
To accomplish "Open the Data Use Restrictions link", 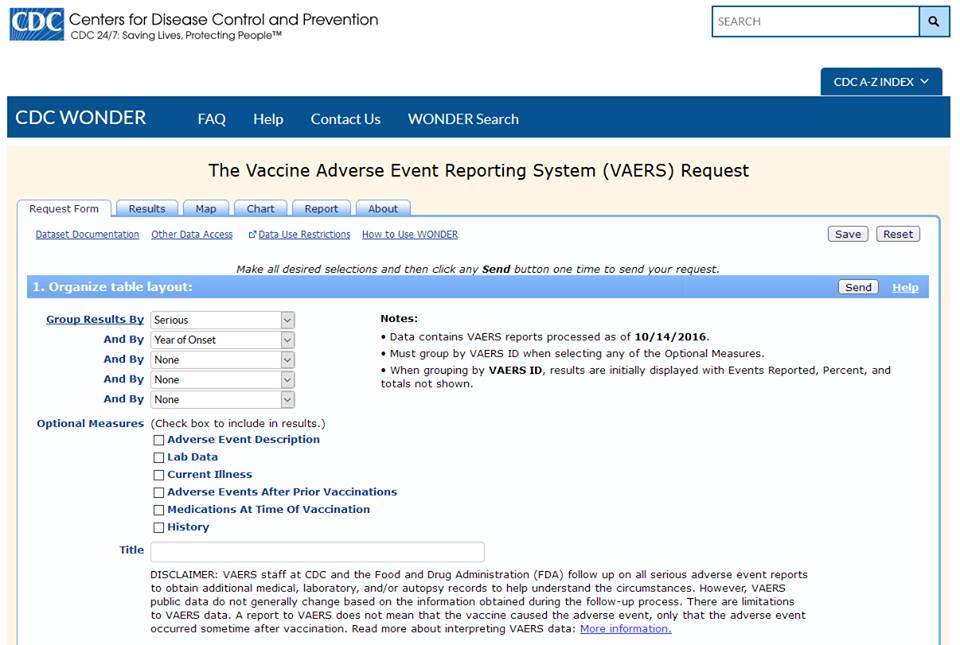I will [304, 234].
